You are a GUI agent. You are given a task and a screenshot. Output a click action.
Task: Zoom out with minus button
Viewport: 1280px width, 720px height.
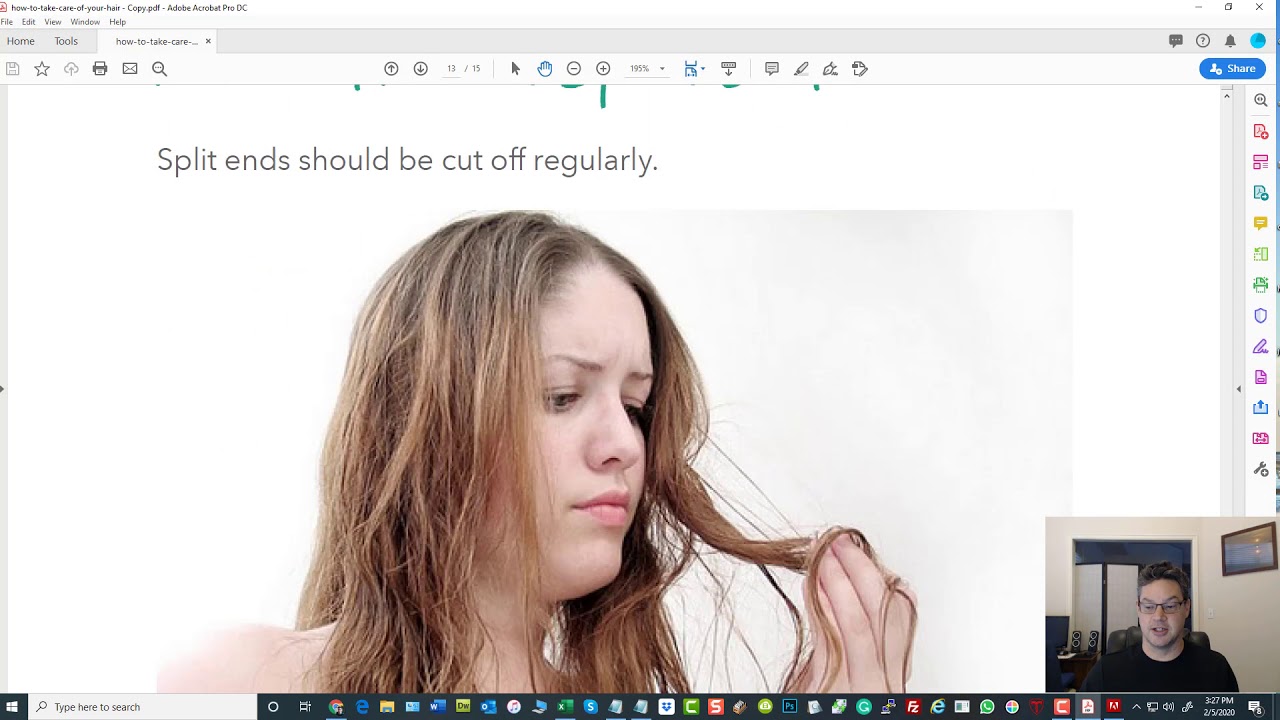574,69
